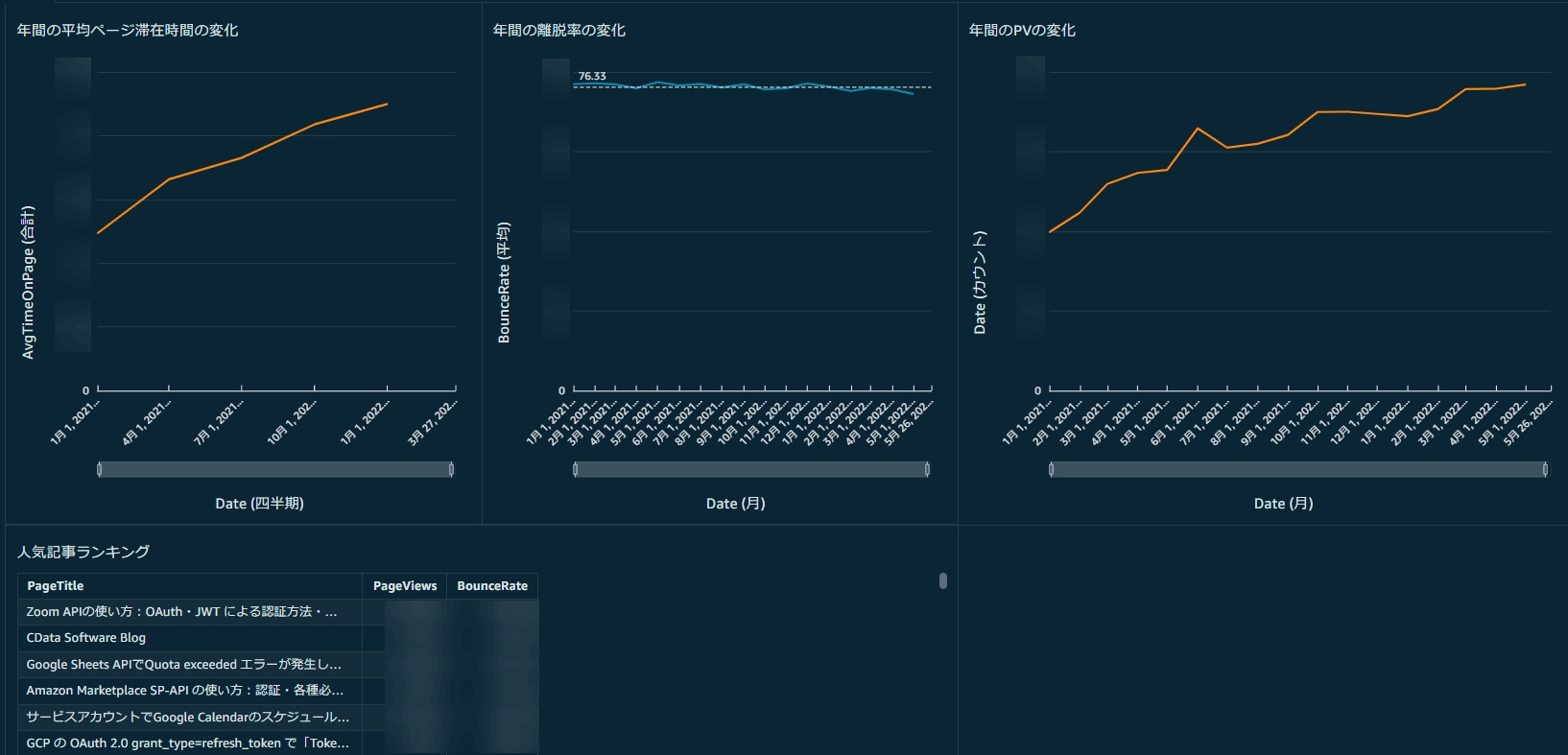Select the 'Amazon Marketplace SP-API の使い方' row
1568x755 pixels.
[278, 691]
